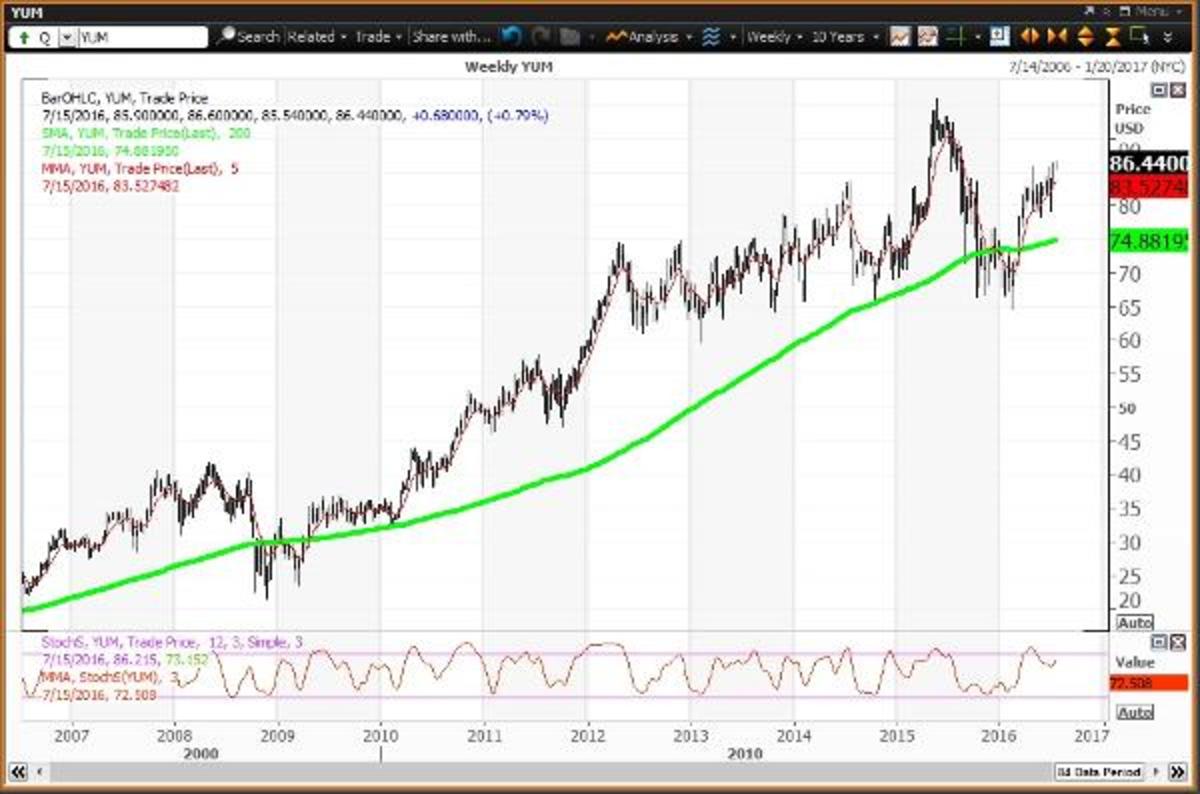Click the Undo icon in the toolbar
Viewport: 1200px width, 794px height.
coord(510,35)
